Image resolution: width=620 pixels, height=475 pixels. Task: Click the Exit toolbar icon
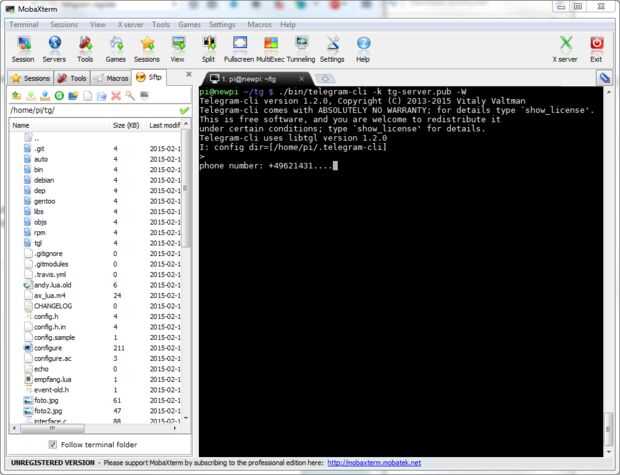tap(596, 49)
